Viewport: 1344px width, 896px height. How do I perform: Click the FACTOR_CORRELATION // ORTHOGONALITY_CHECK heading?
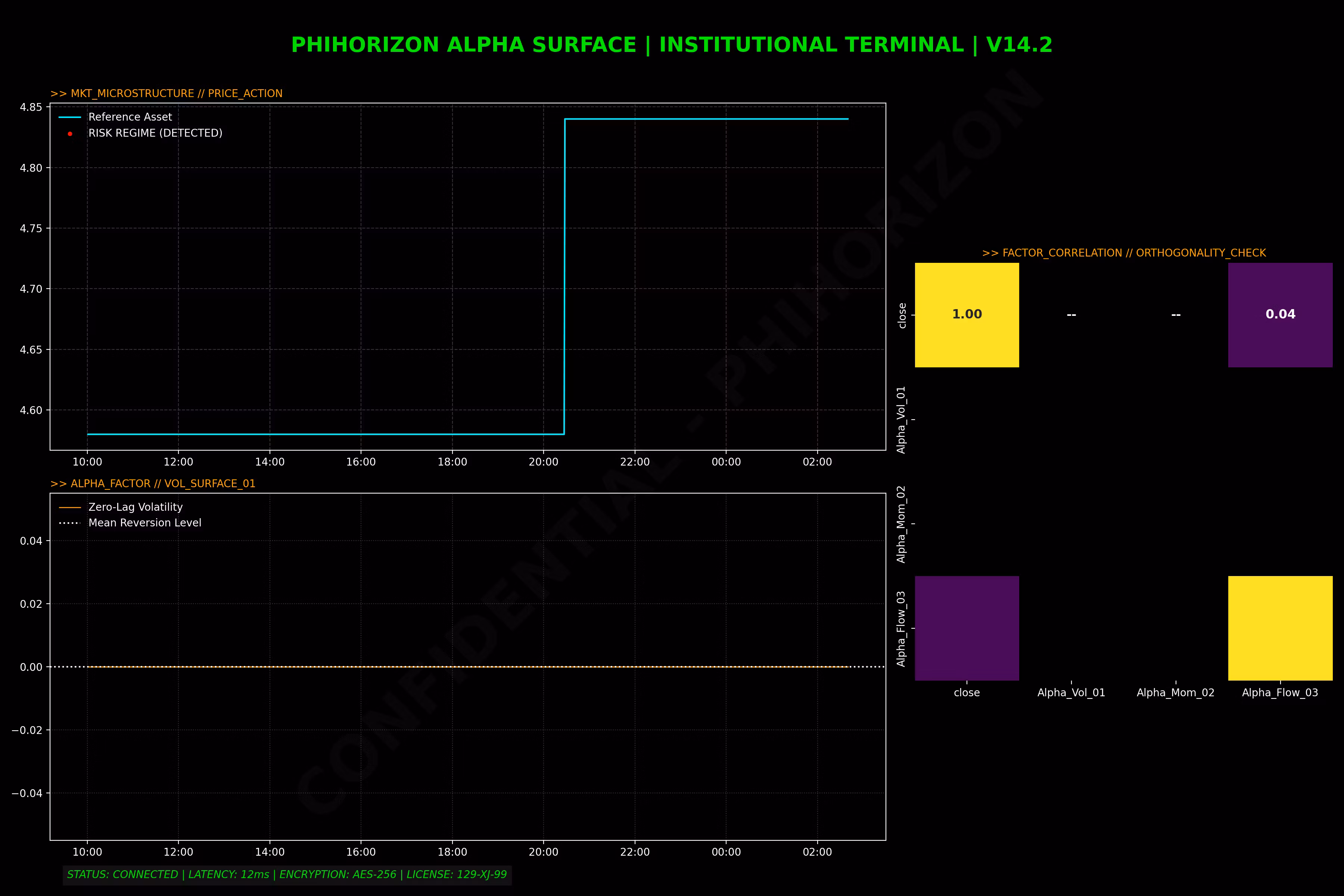[x=1123, y=253]
